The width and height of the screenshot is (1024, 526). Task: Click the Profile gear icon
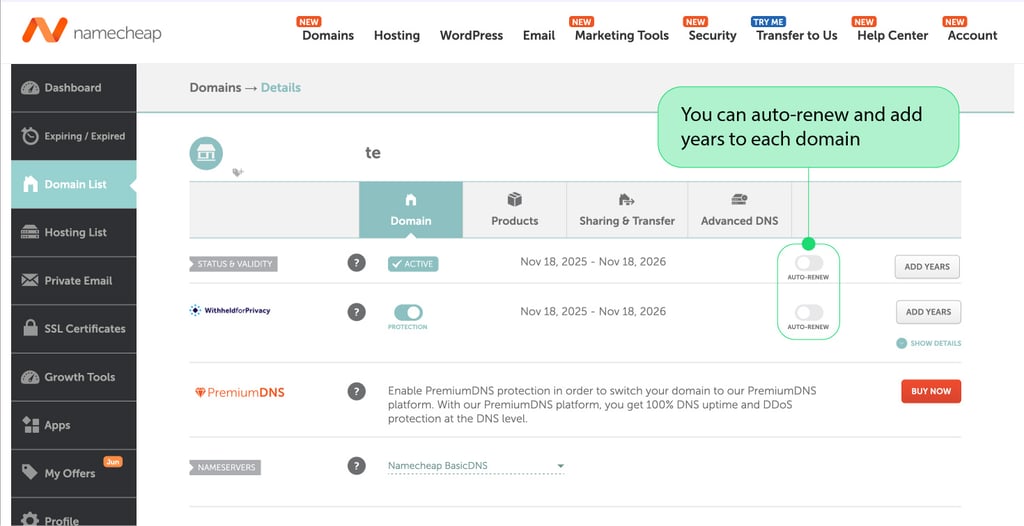pyautogui.click(x=30, y=520)
